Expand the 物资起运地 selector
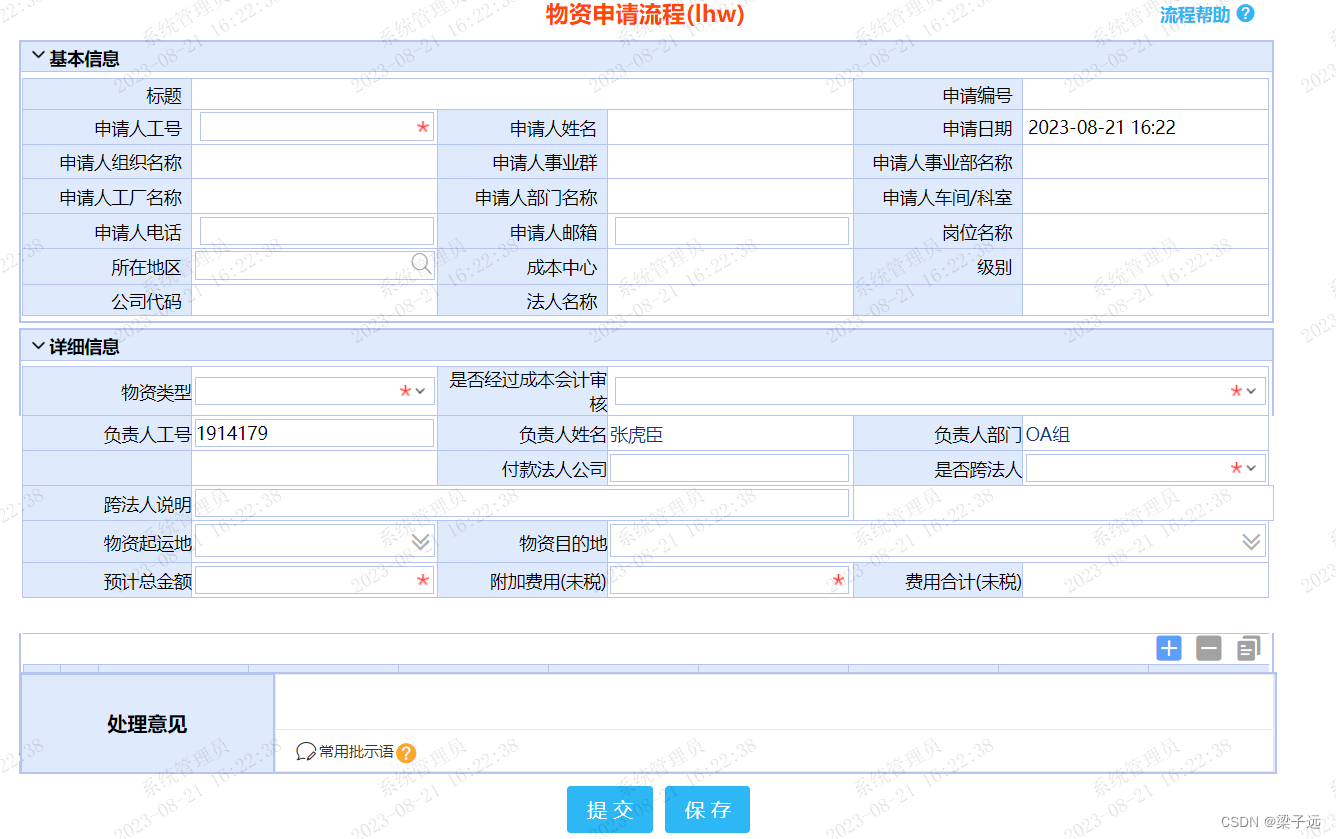This screenshot has height=839, width=1336. coord(421,542)
